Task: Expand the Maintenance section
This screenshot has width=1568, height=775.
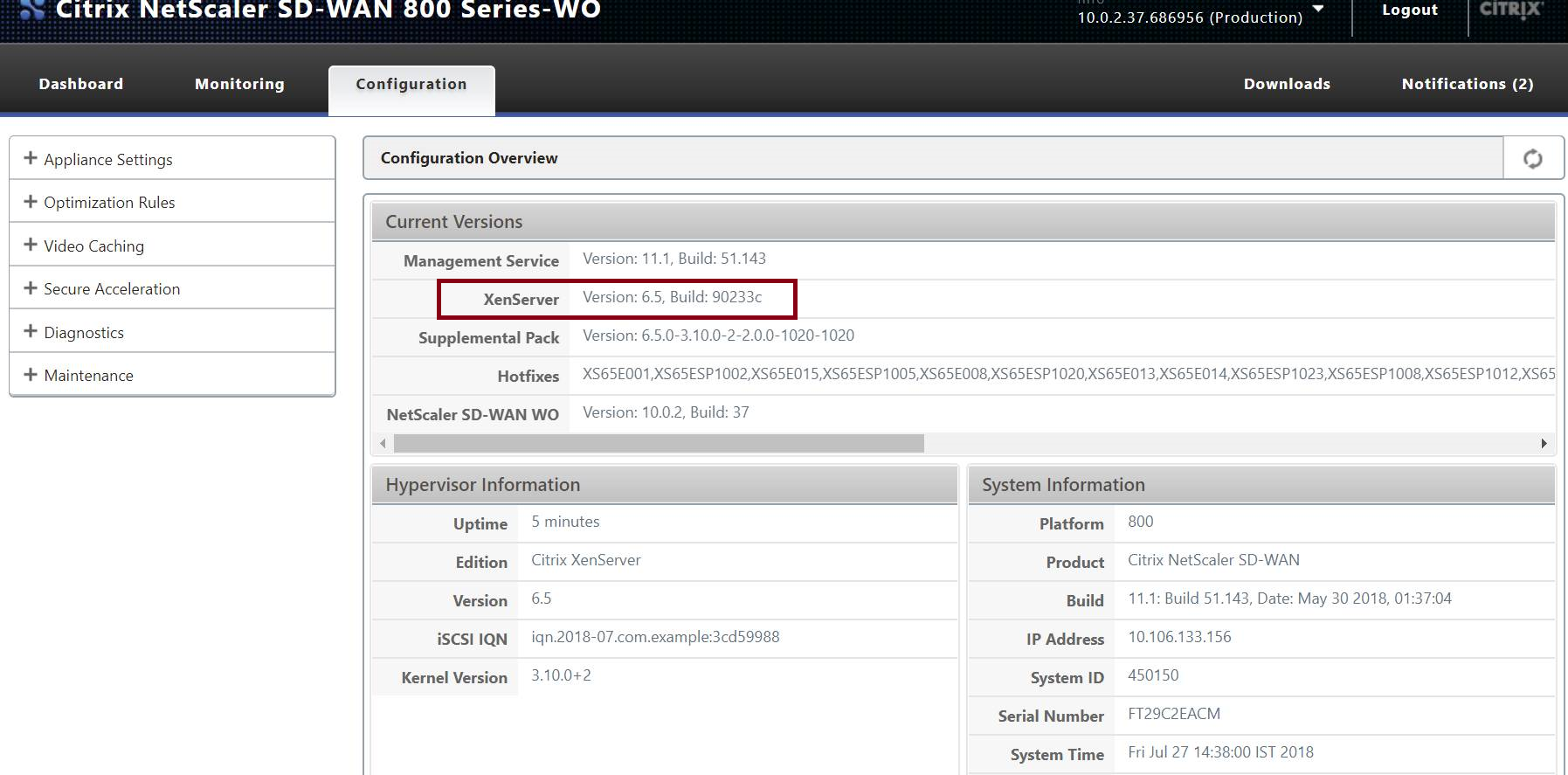Action: pyautogui.click(x=172, y=375)
